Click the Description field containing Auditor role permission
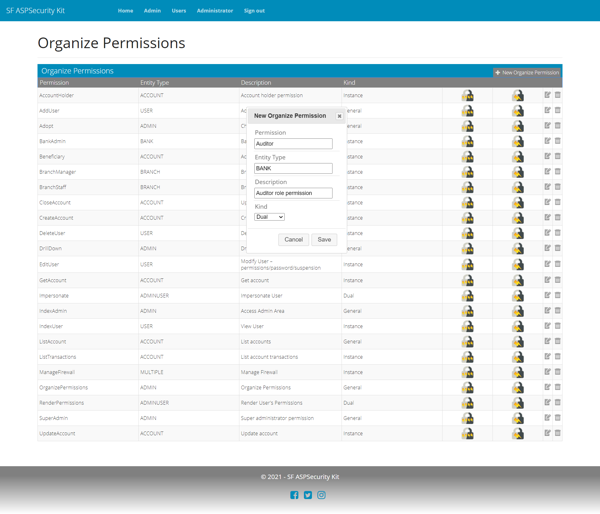Screen dimensions: 600x514 tap(293, 193)
